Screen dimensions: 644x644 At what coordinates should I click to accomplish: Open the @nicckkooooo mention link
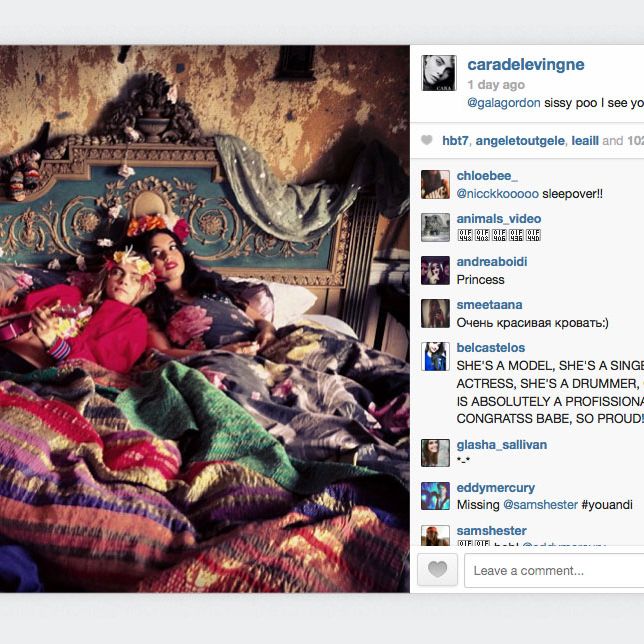497,194
